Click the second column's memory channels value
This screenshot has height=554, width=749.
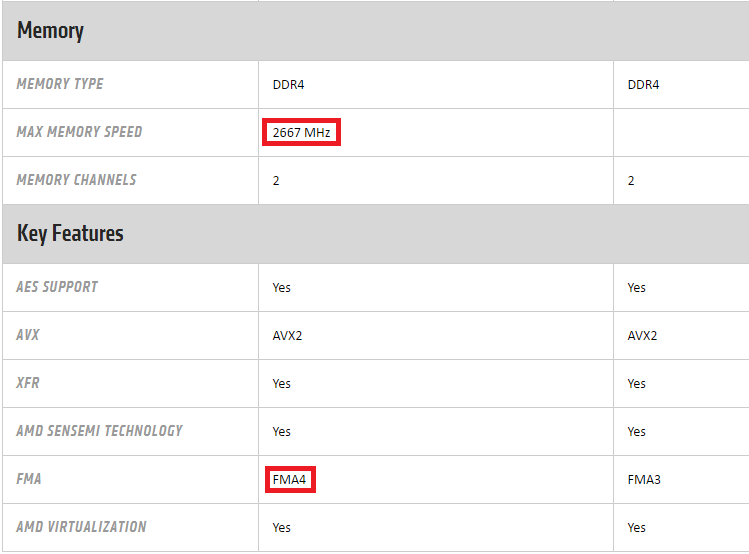[x=631, y=181]
